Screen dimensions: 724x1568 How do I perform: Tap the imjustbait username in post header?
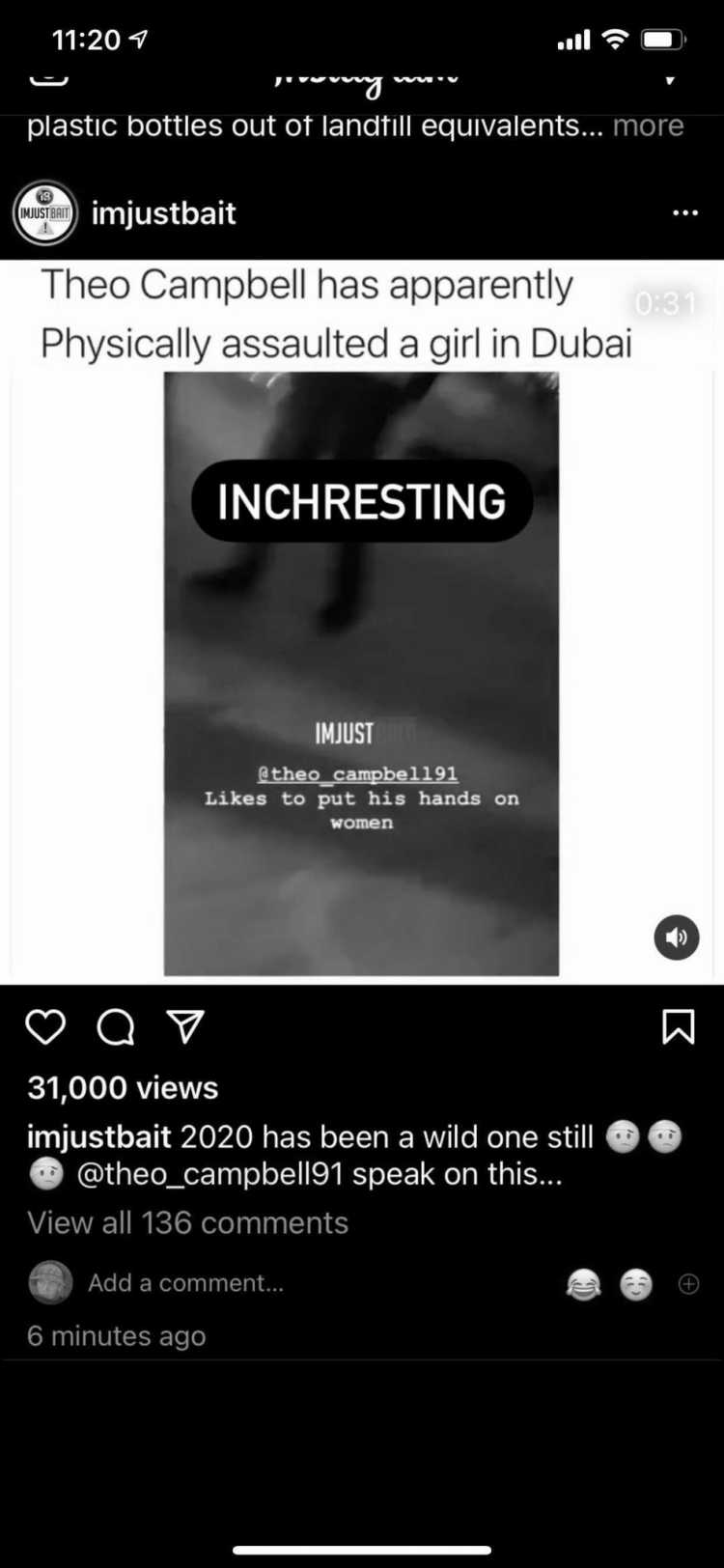pyautogui.click(x=163, y=212)
